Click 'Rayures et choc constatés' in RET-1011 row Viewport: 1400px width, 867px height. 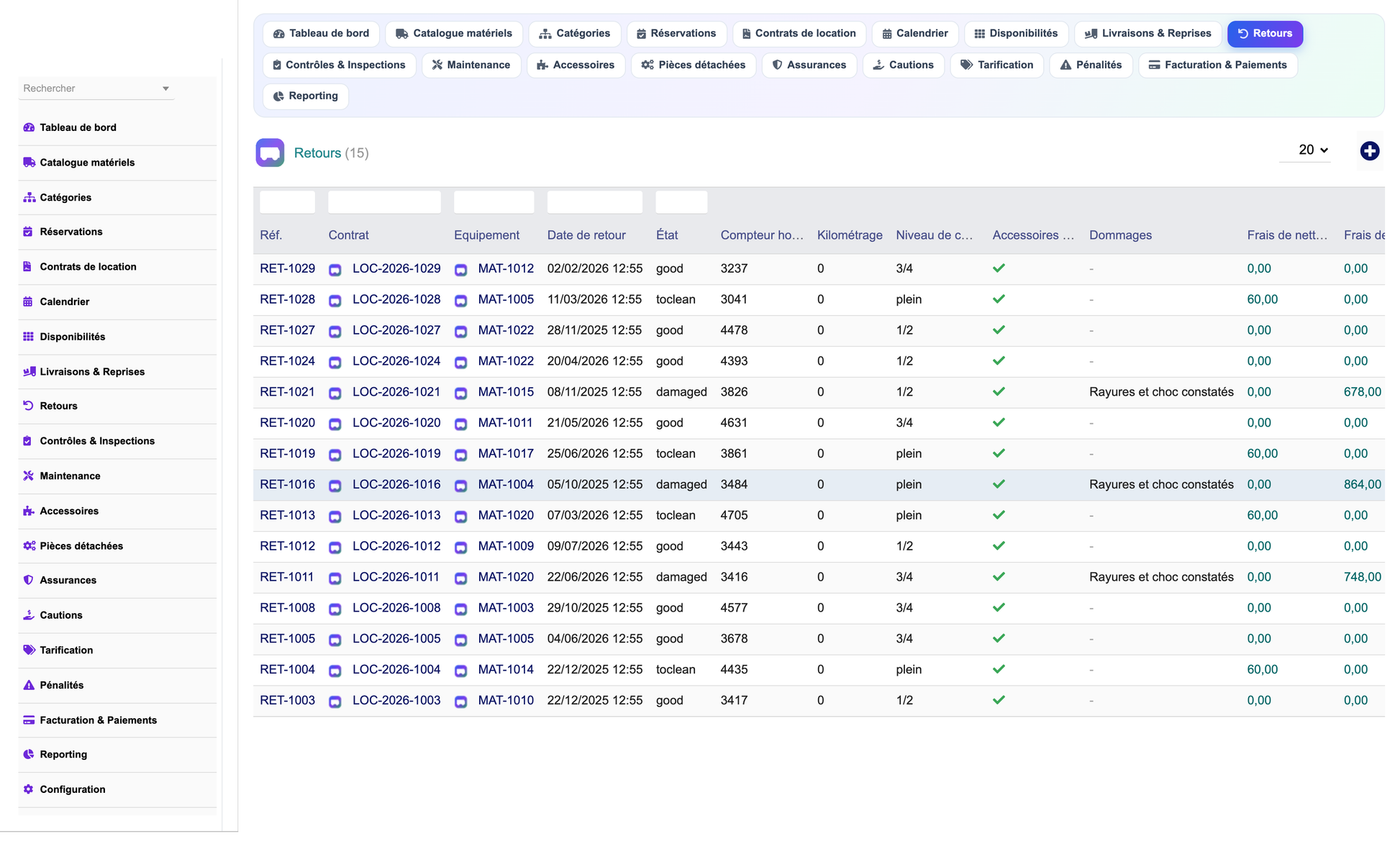click(1161, 577)
